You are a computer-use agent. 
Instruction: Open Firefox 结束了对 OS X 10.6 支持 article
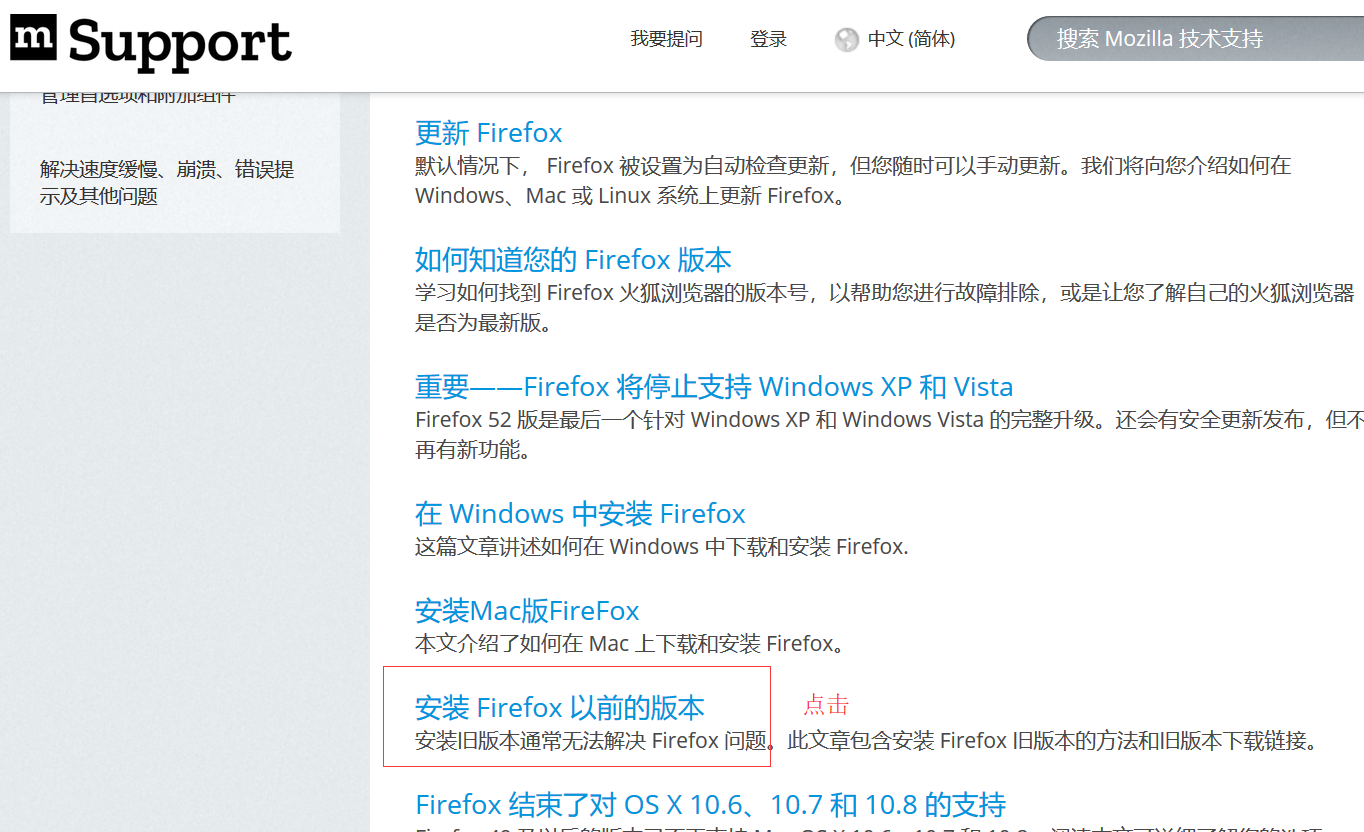[710, 804]
